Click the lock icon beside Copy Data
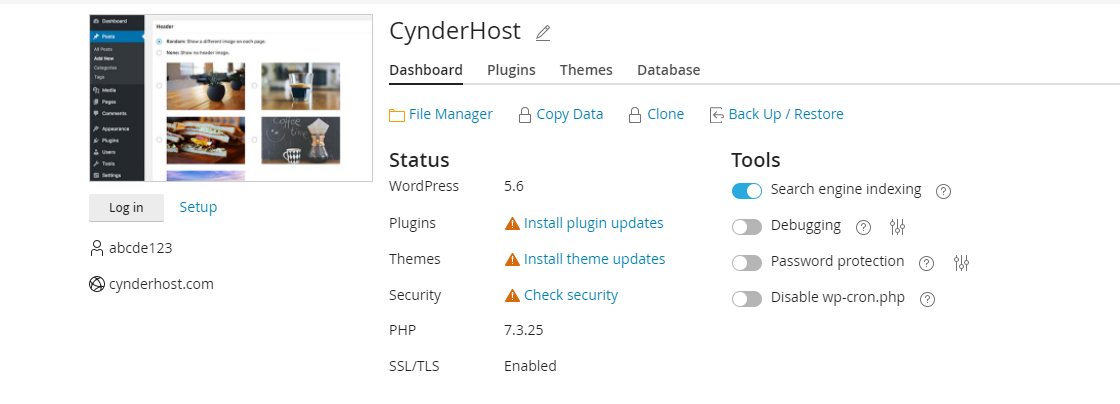Viewport: 1120px width, 404px height. click(x=524, y=115)
